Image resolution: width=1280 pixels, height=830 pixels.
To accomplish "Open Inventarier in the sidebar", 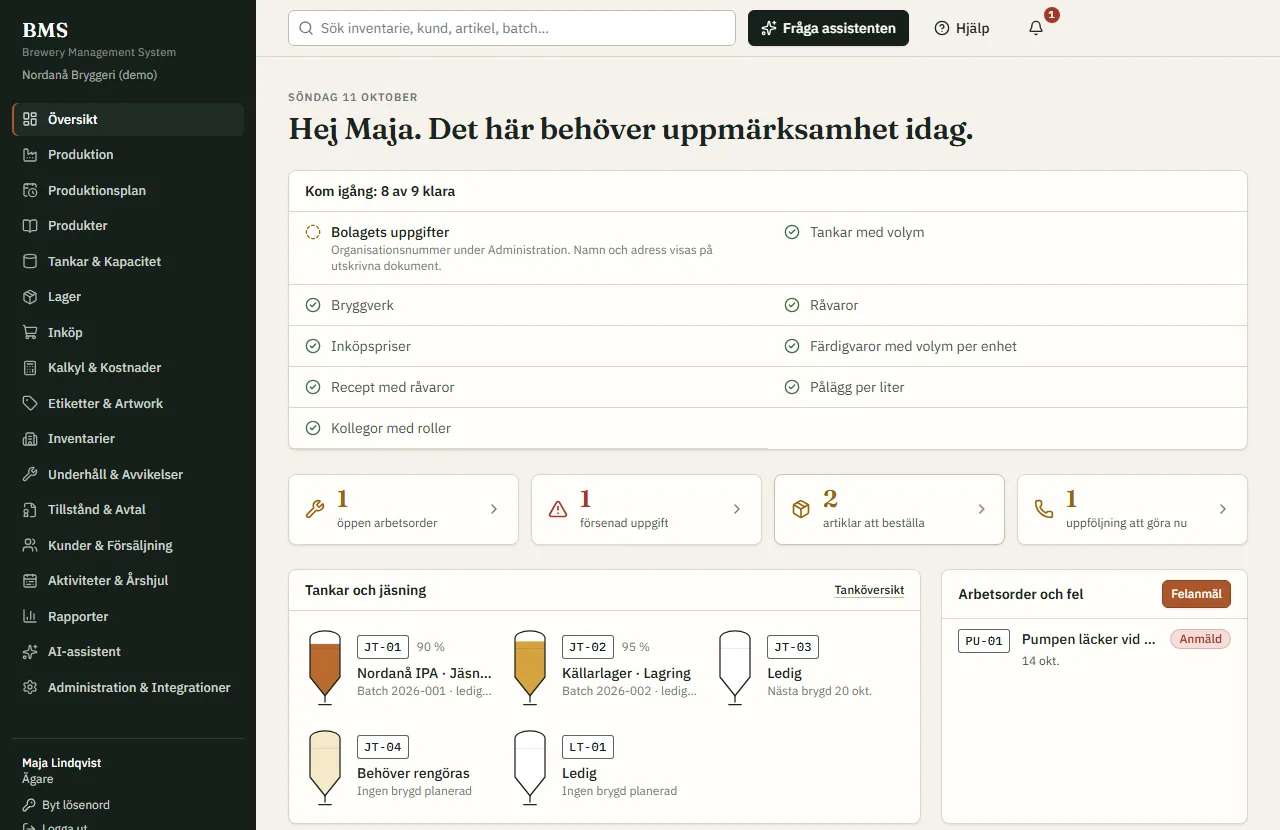I will point(128,439).
